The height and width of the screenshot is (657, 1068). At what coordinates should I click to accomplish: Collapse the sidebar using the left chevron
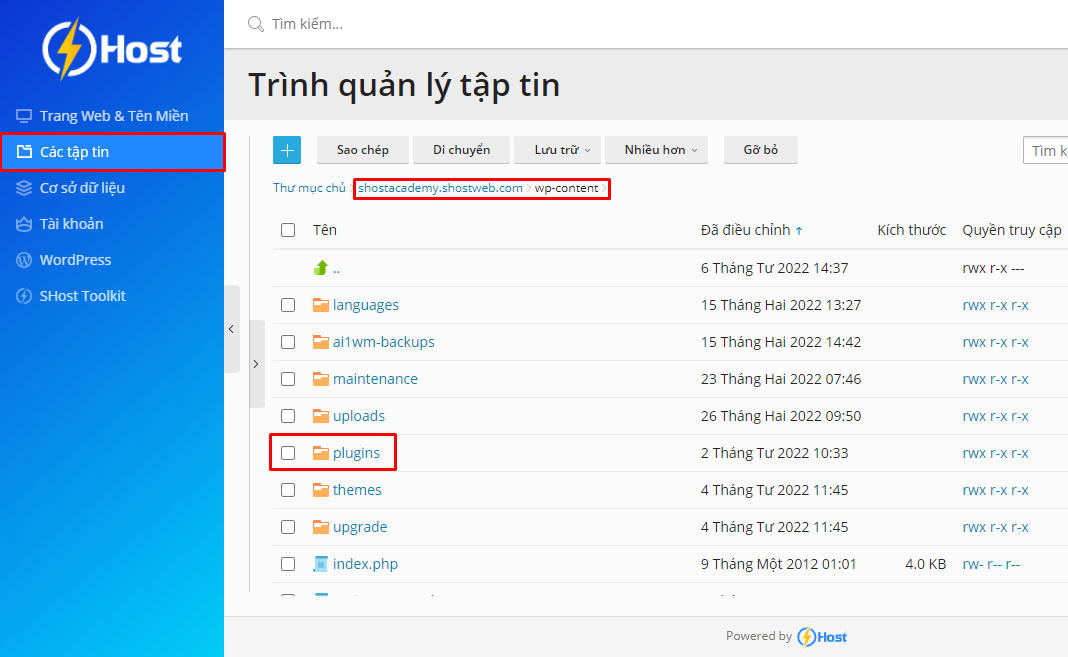(x=231, y=329)
